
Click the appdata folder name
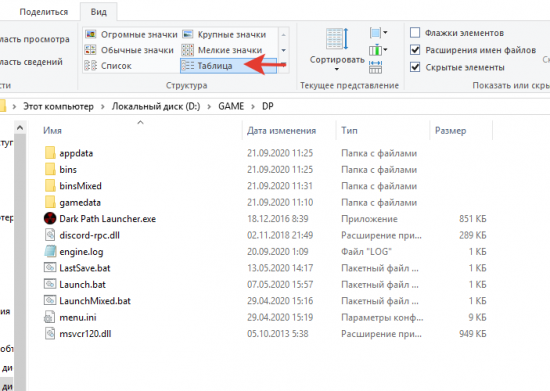(x=76, y=153)
